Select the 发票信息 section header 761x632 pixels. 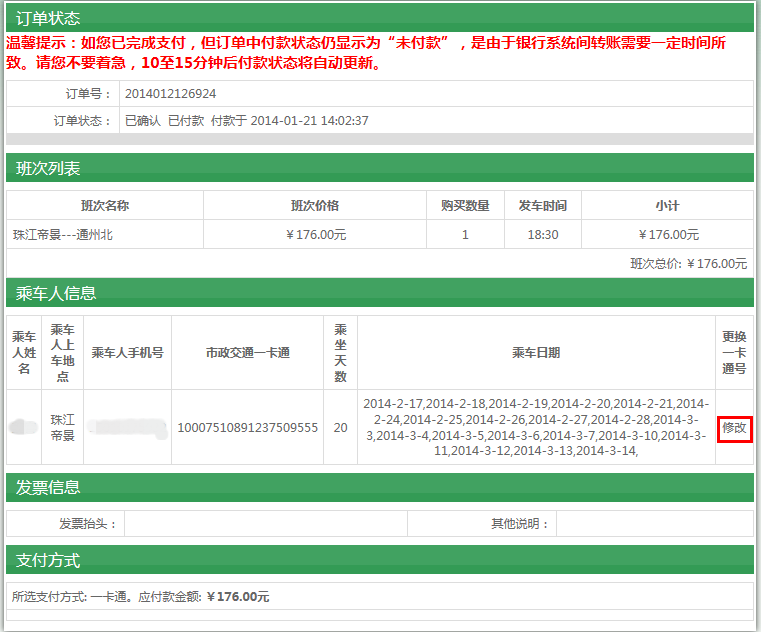tap(48, 487)
